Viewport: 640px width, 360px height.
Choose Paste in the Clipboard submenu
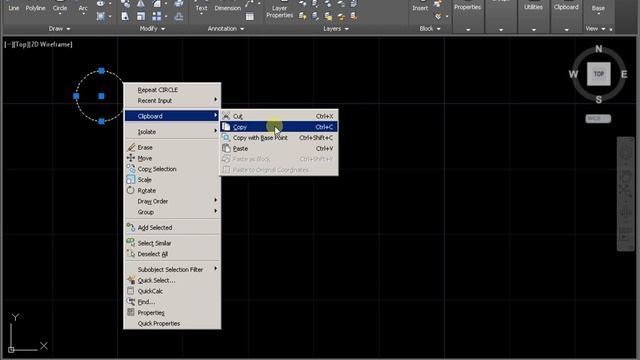pyautogui.click(x=279, y=149)
